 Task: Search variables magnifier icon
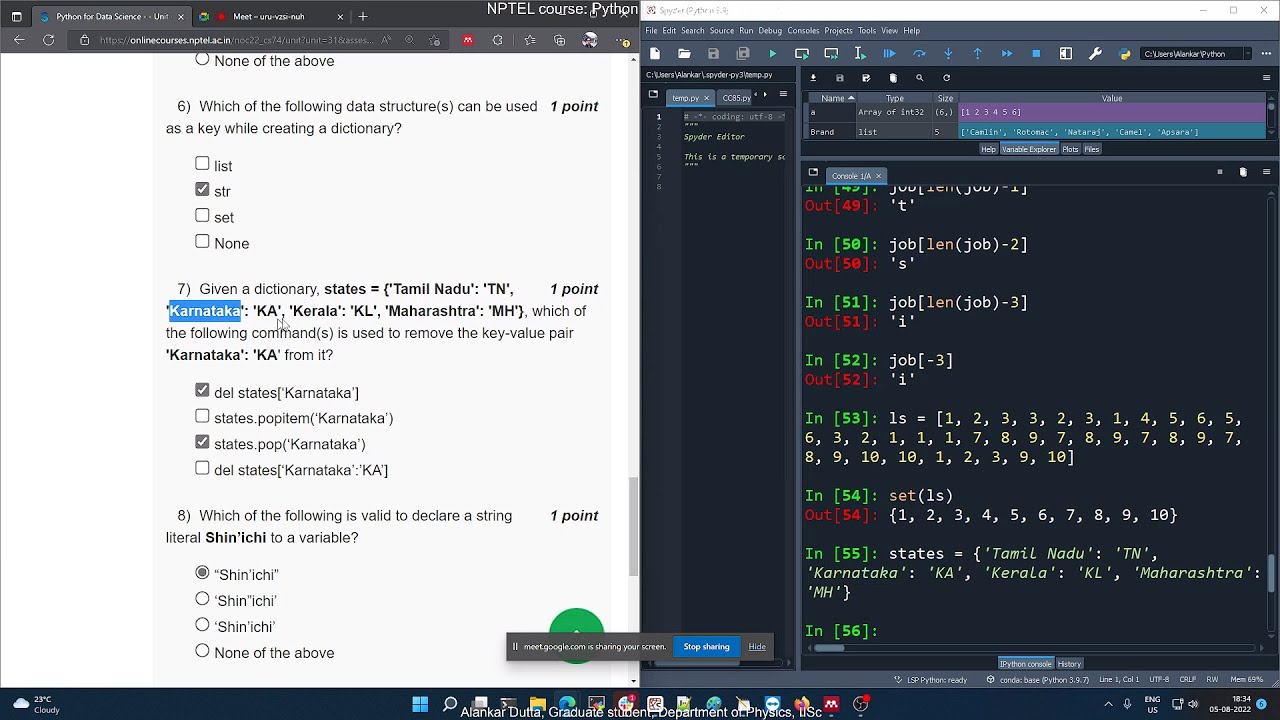(x=920, y=78)
